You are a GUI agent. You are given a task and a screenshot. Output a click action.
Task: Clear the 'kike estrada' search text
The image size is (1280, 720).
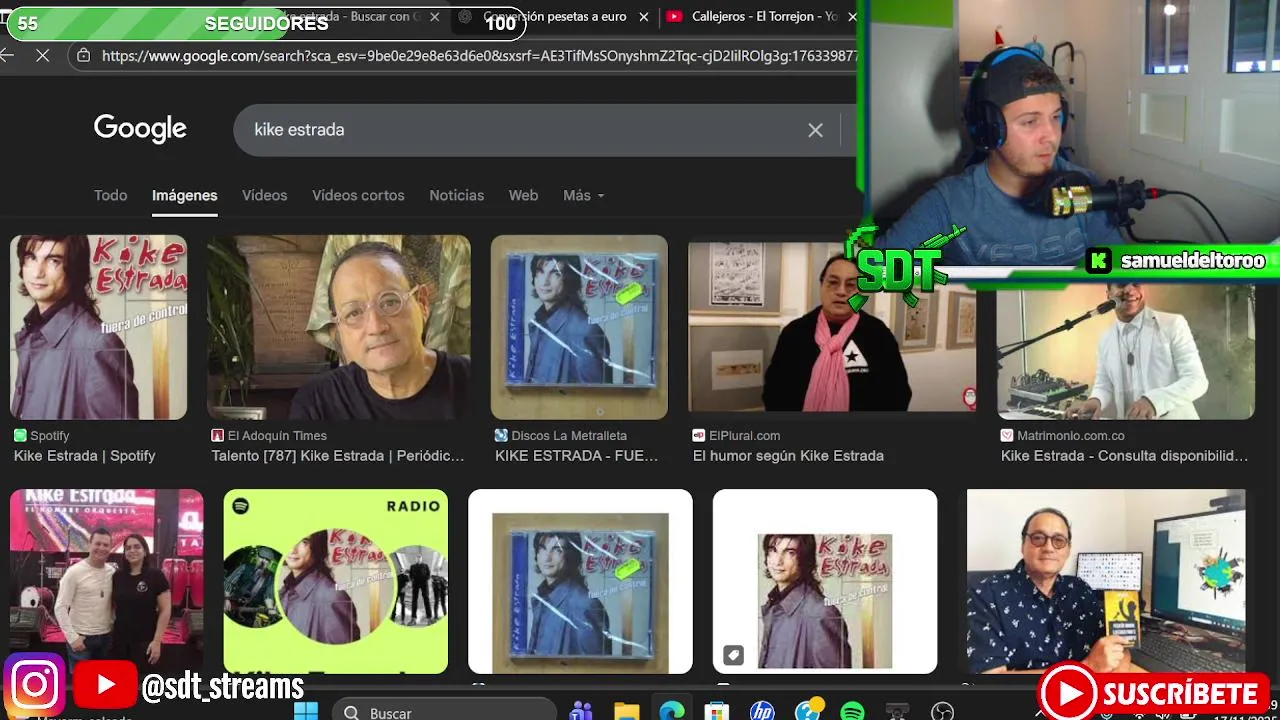815,130
